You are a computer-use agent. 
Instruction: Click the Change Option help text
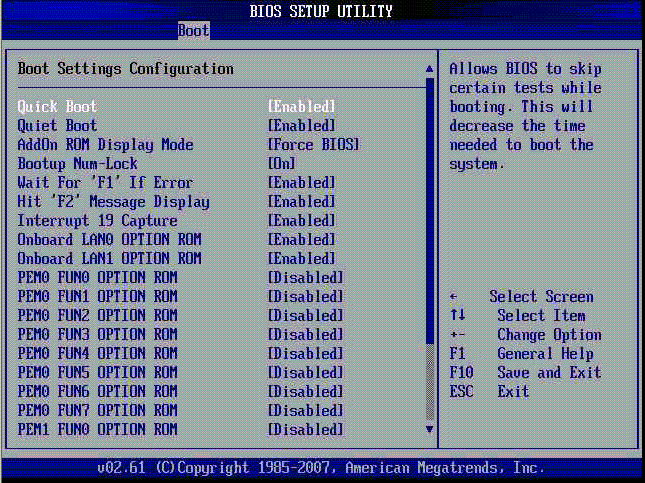[549, 335]
